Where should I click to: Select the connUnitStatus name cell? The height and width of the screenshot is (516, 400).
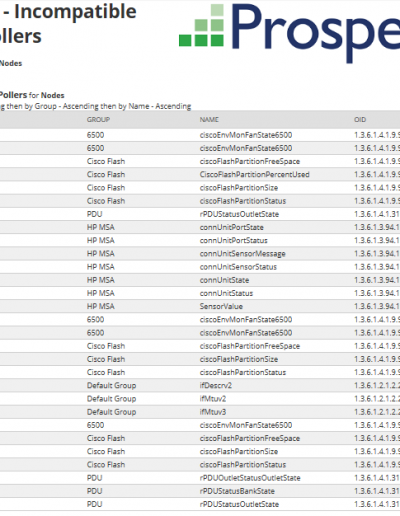226,293
